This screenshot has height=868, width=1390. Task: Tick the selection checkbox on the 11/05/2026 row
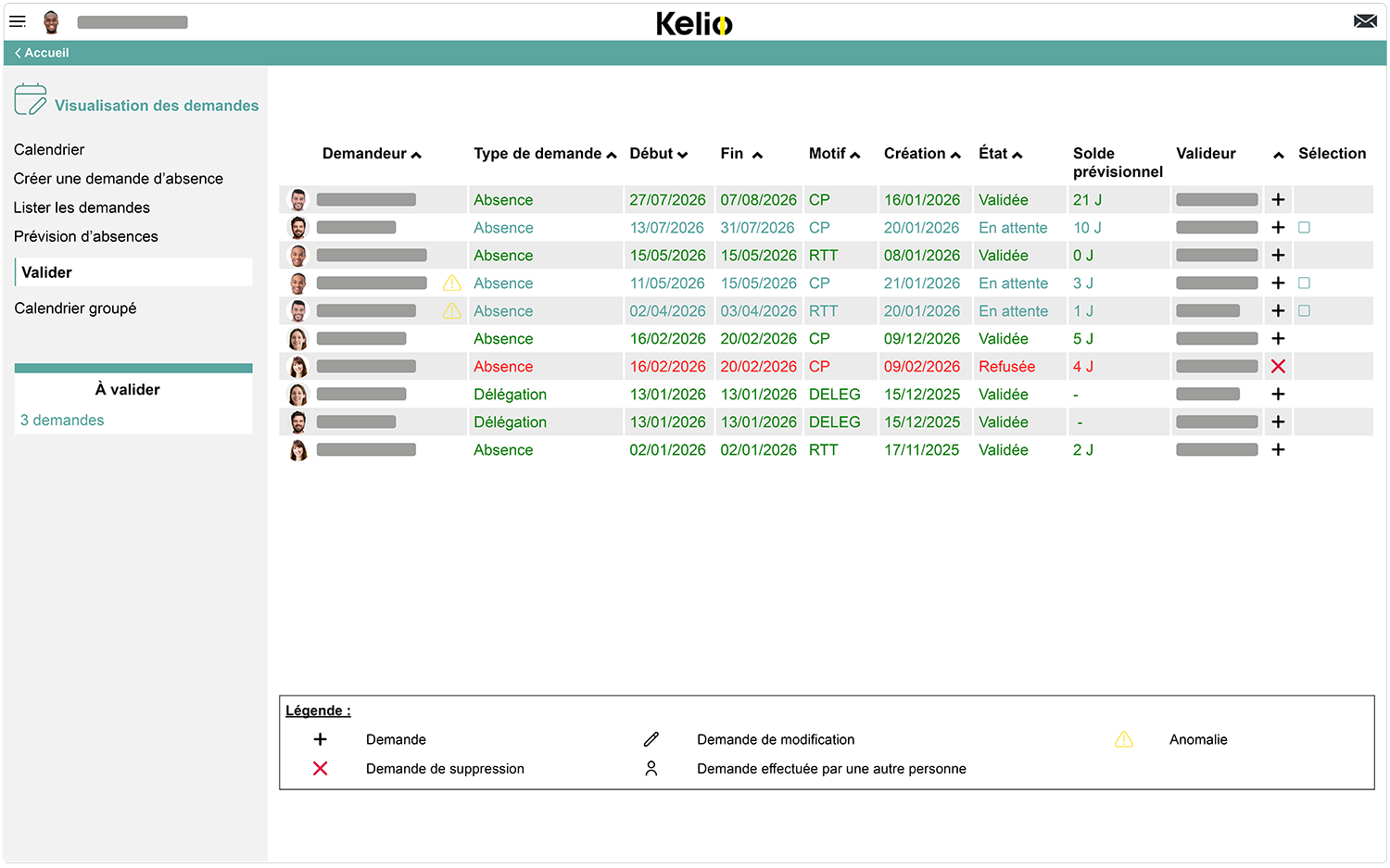pos(1304,283)
